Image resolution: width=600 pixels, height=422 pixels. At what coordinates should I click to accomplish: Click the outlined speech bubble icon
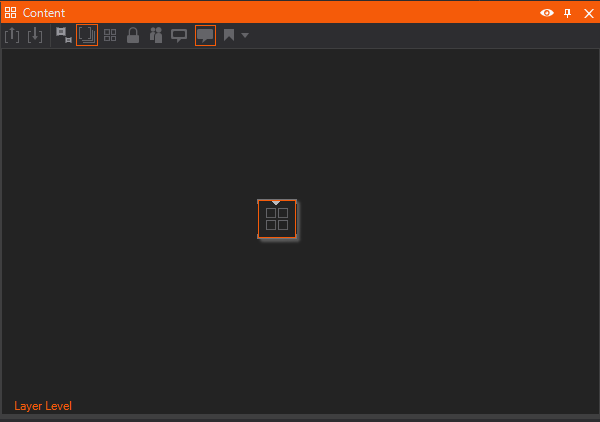point(179,36)
